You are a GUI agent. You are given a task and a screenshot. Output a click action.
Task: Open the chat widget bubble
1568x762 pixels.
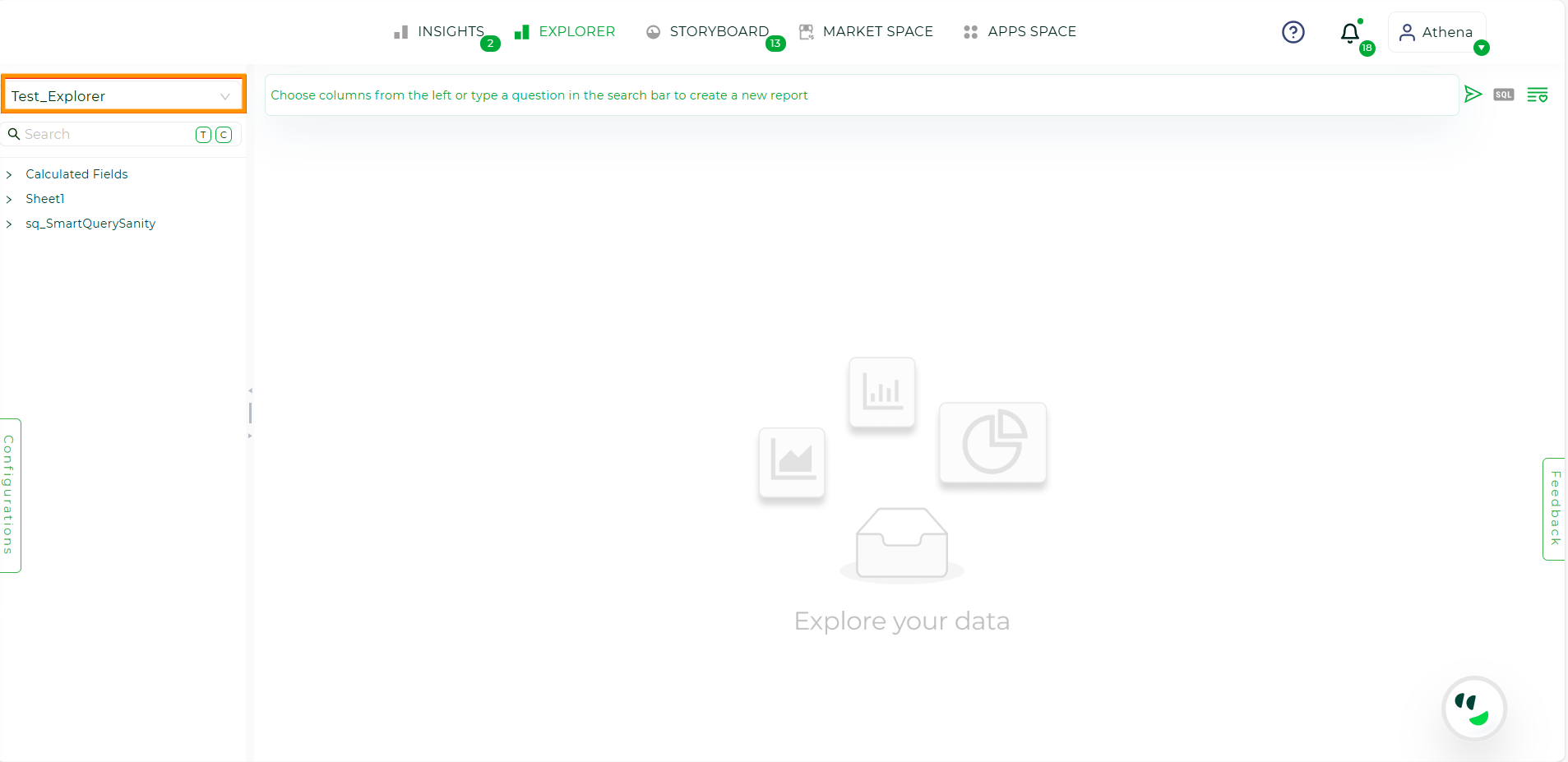coord(1473,708)
